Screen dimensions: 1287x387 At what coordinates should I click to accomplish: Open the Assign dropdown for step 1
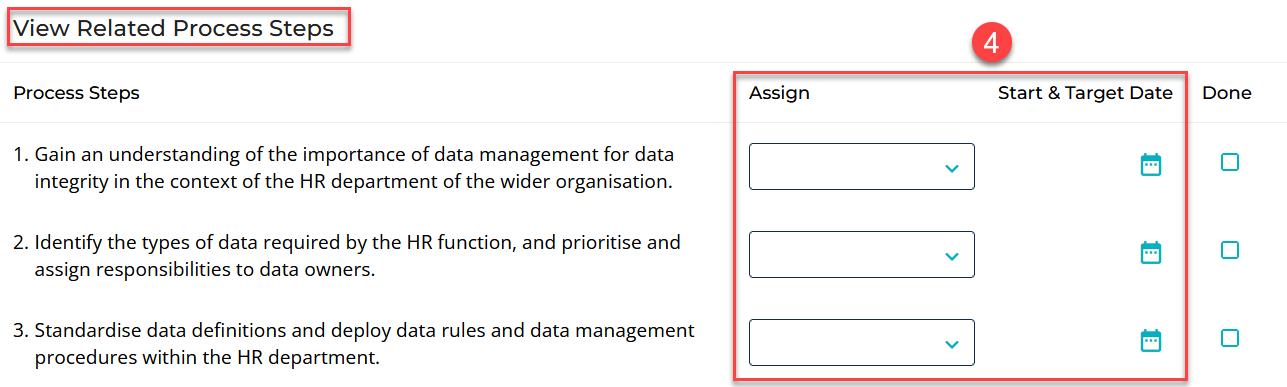coord(862,166)
